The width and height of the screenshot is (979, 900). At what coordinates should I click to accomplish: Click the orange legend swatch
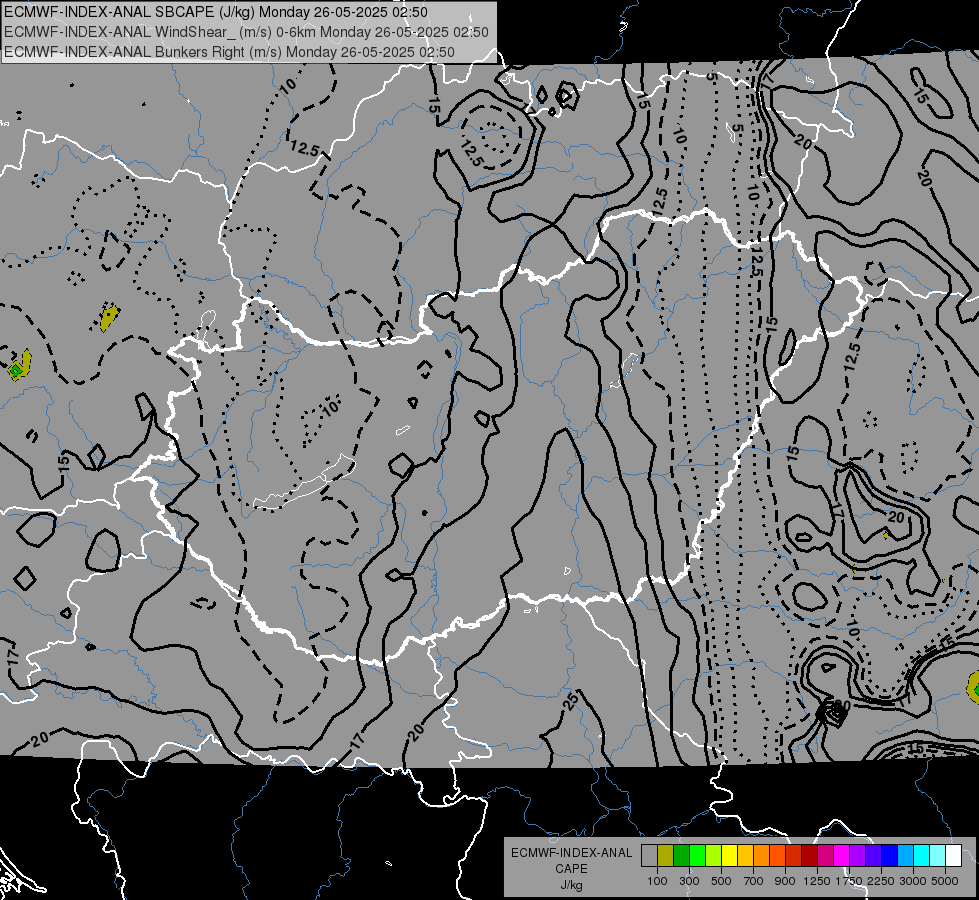click(762, 855)
